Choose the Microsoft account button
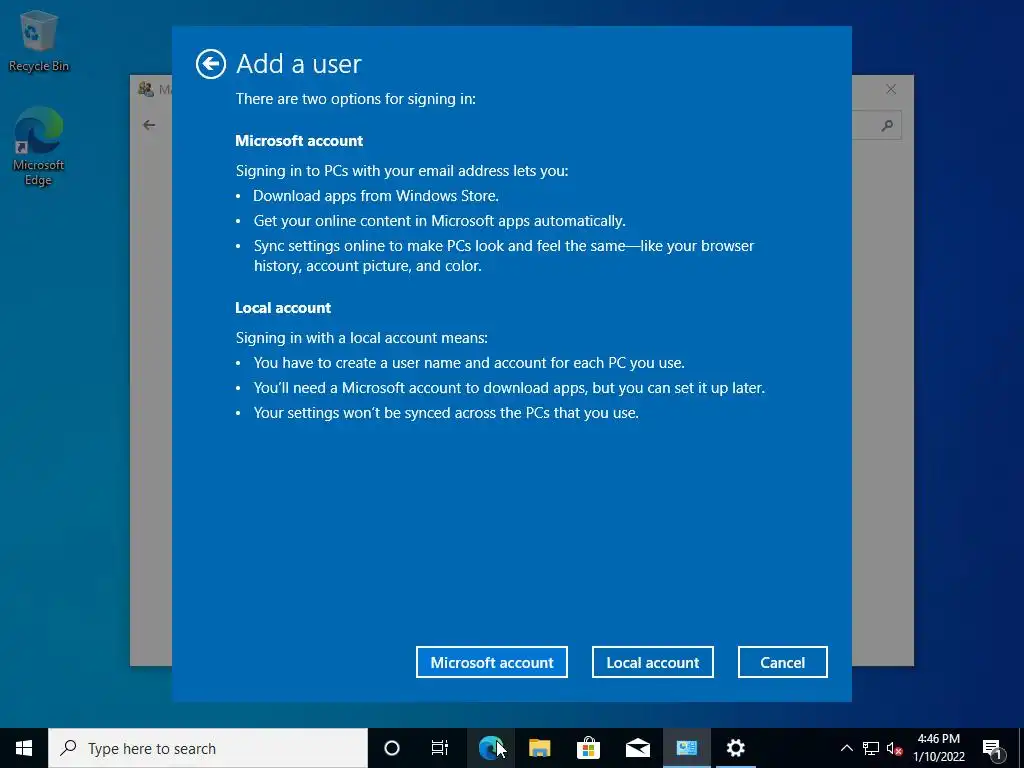 pyautogui.click(x=492, y=662)
